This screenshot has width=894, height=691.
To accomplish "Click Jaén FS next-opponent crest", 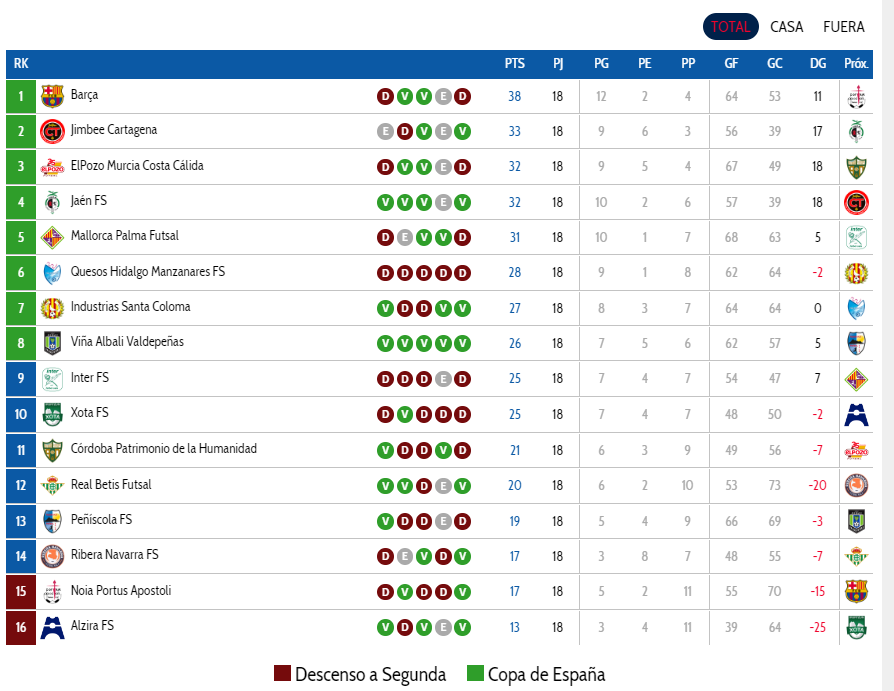I will tap(856, 202).
